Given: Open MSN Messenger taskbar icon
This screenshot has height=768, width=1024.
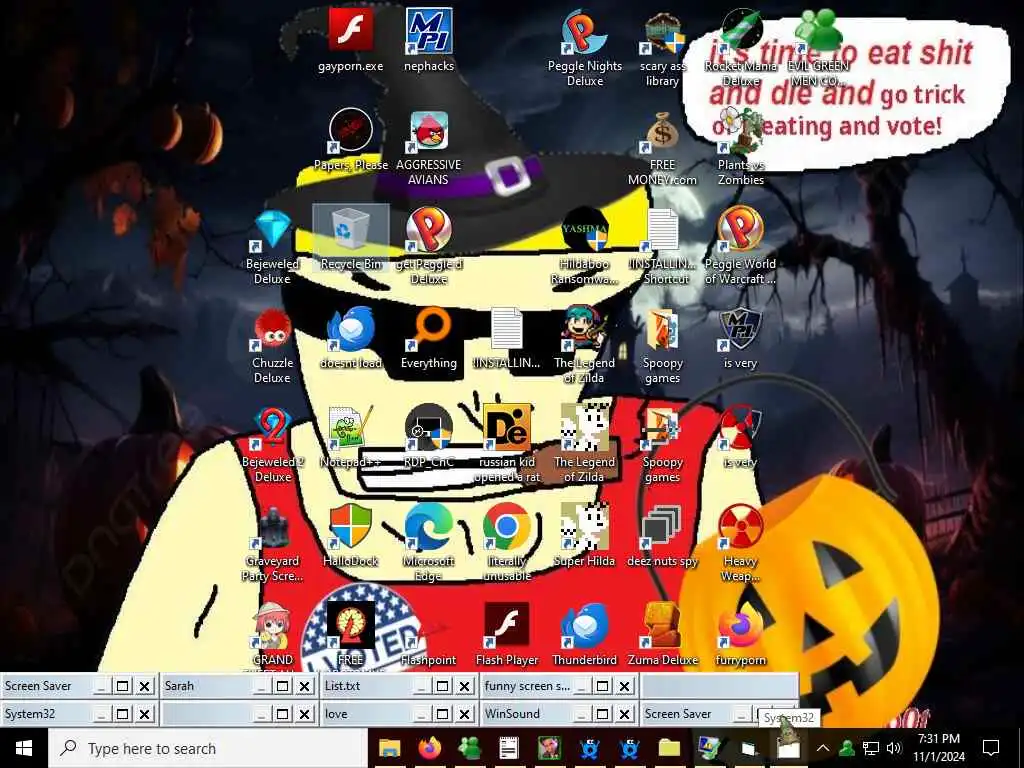Looking at the screenshot, I should (470, 748).
